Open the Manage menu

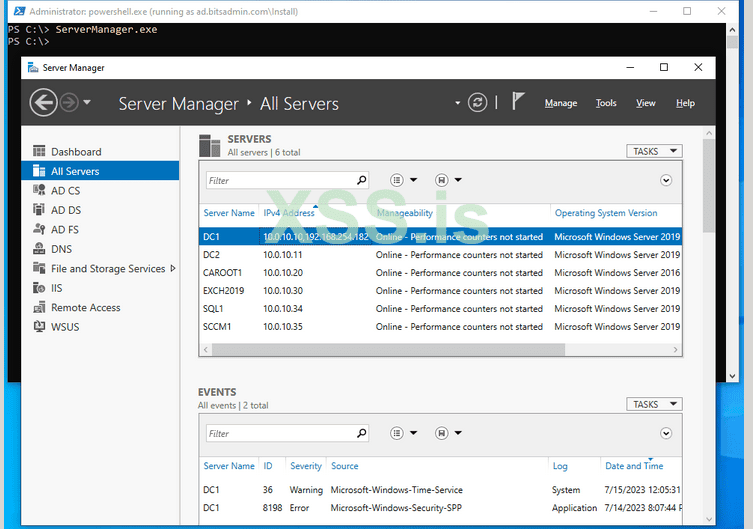(x=560, y=103)
